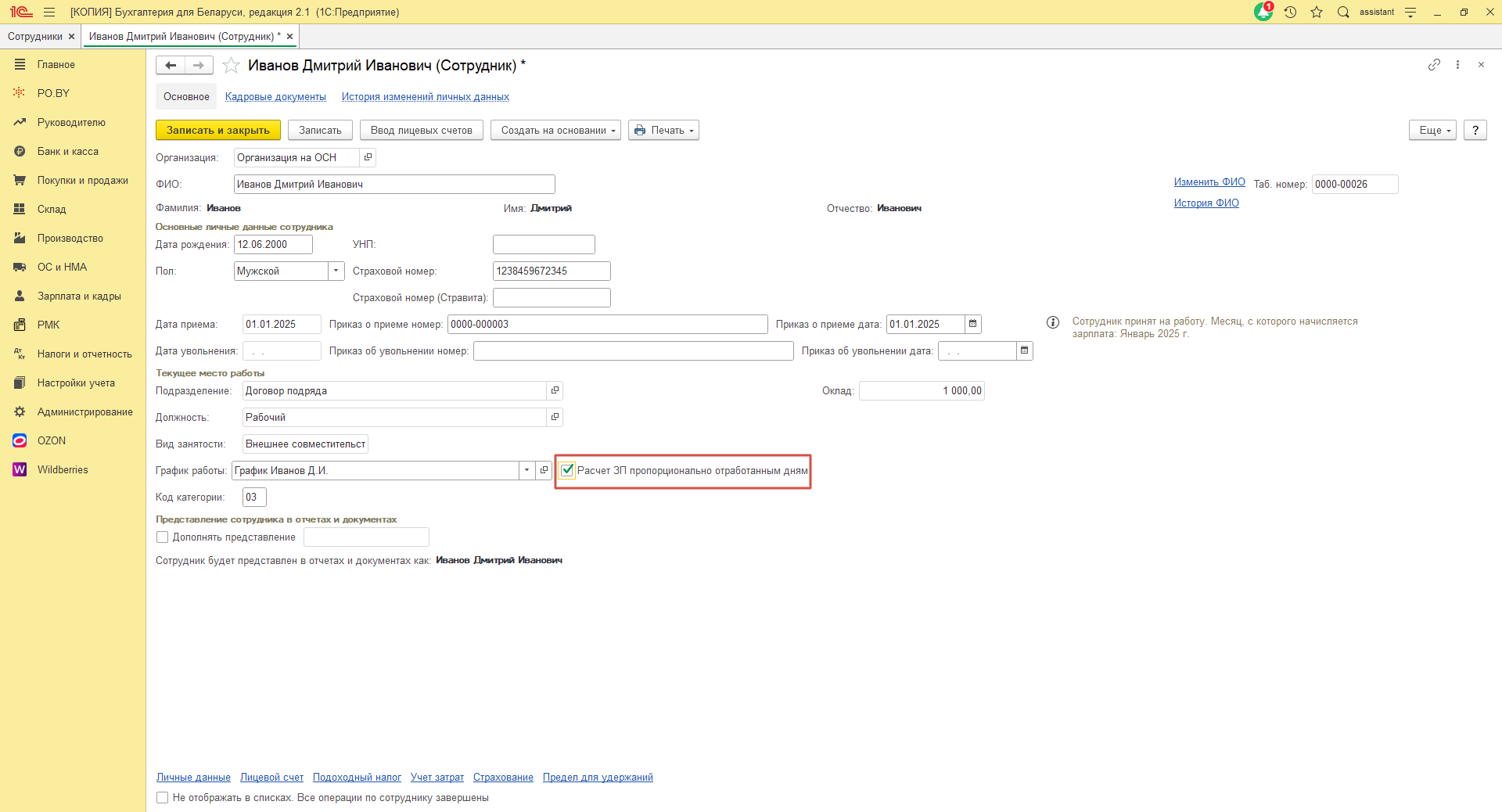The image size is (1502, 812).
Task: Open calendar for hire order date
Action: click(973, 324)
